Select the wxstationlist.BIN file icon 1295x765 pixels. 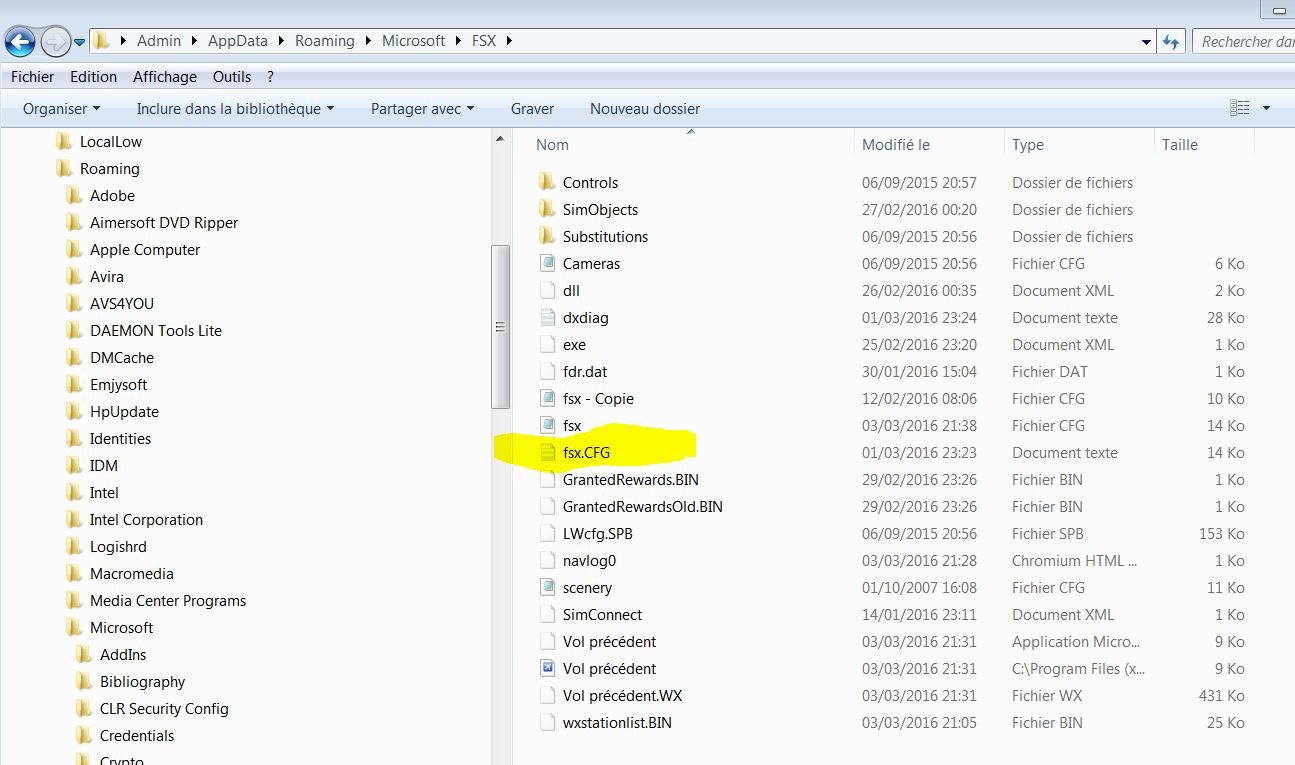(x=547, y=722)
